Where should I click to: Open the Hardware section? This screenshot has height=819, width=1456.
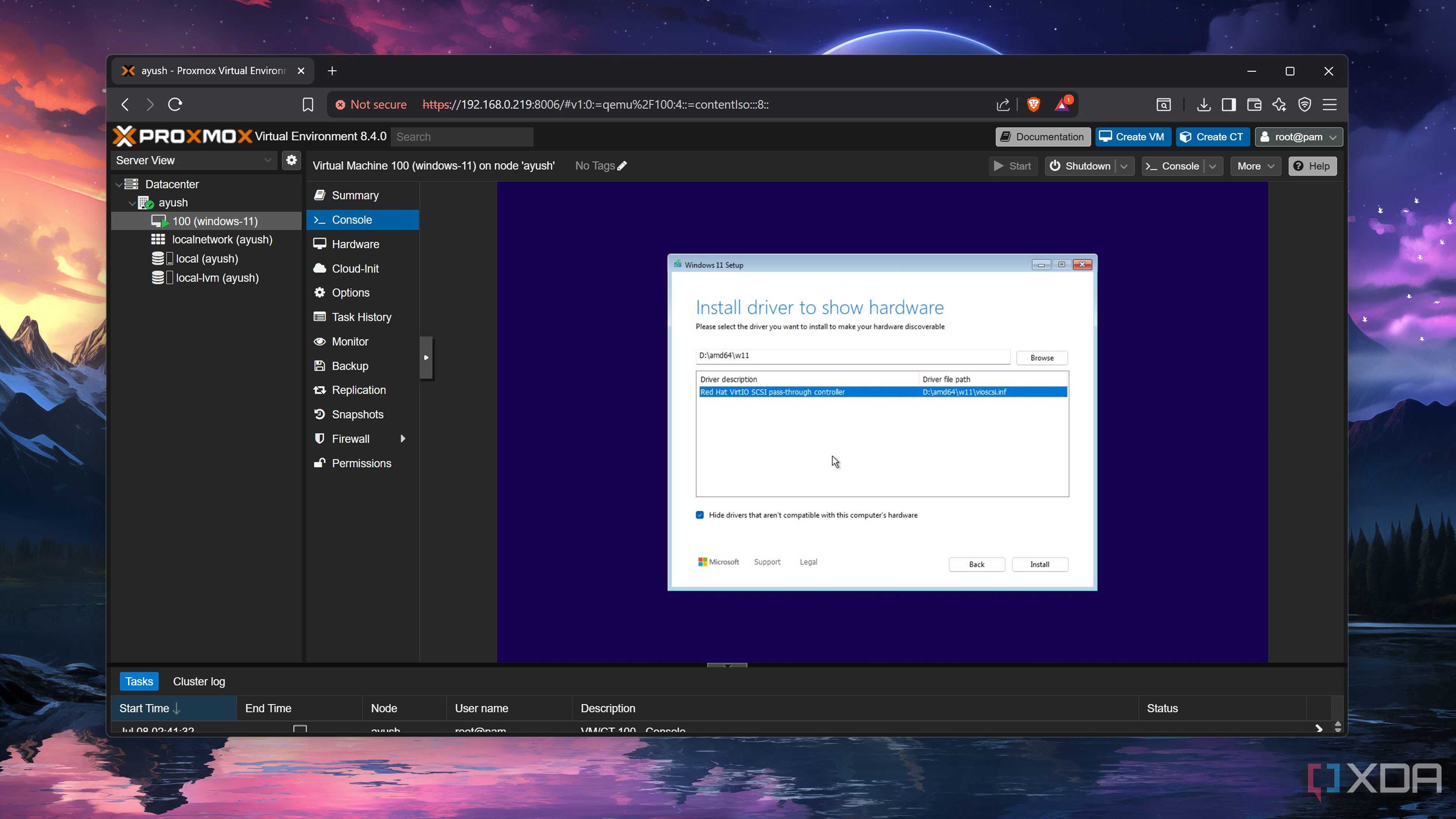[362, 244]
